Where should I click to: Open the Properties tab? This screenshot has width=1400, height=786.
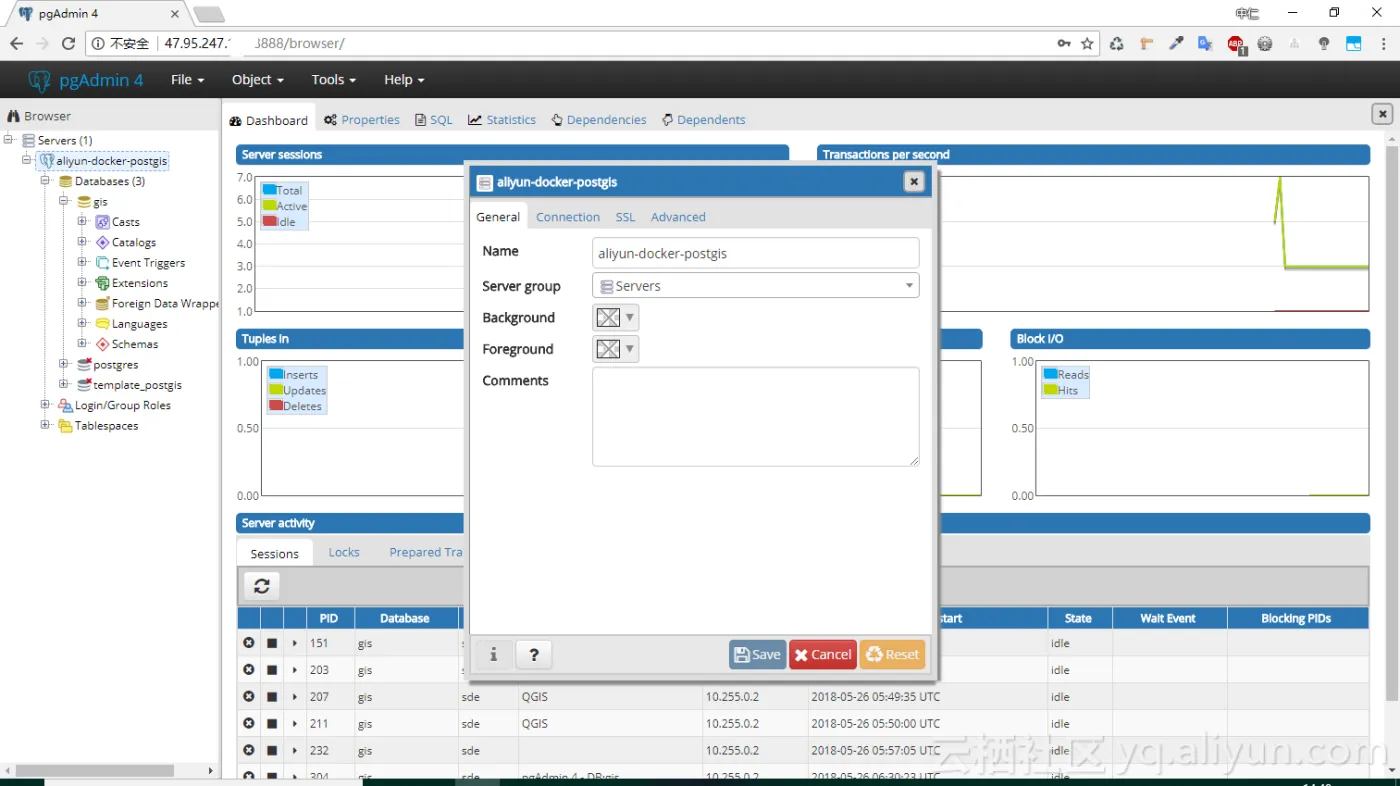[361, 120]
